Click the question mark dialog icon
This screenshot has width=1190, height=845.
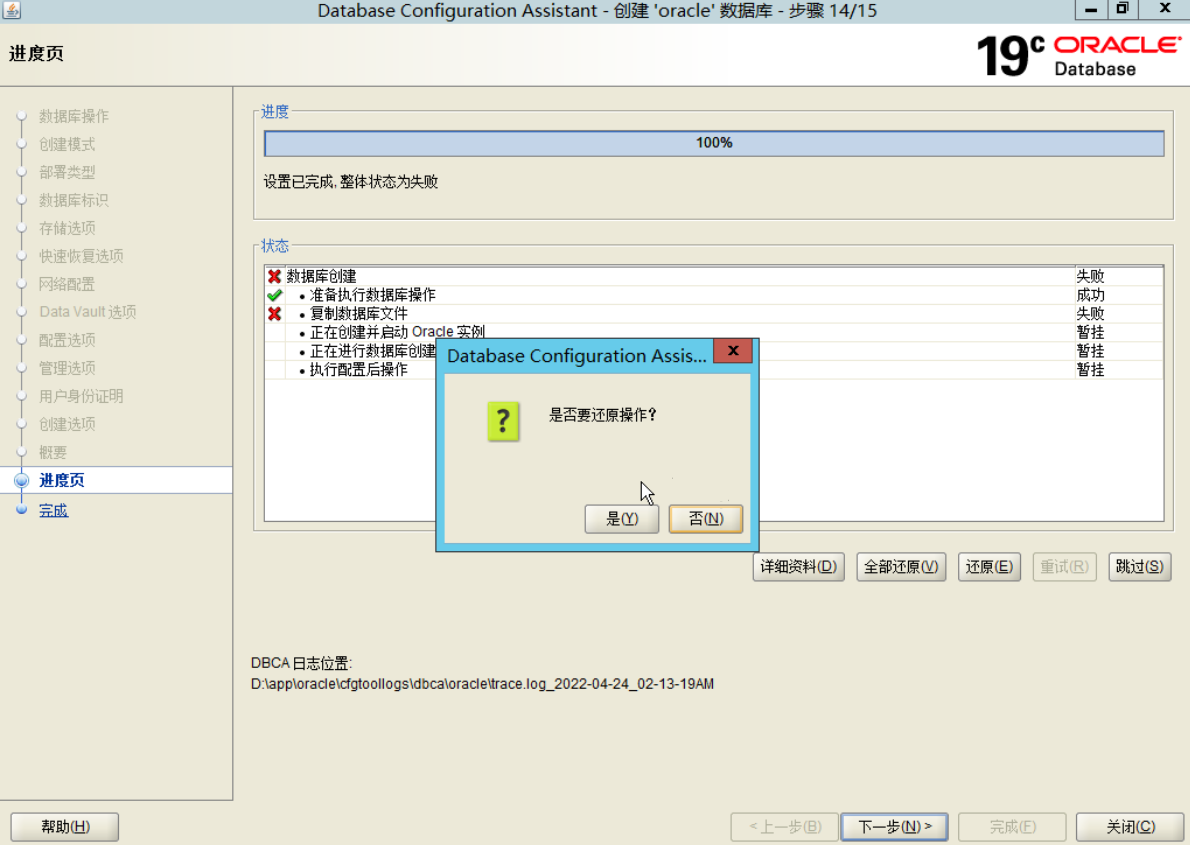click(x=502, y=421)
